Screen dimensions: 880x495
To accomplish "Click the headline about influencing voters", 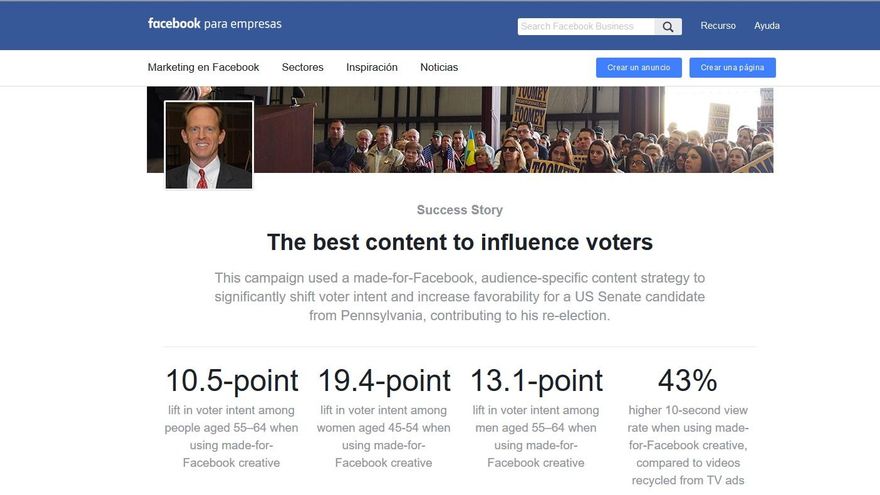I will pos(460,242).
